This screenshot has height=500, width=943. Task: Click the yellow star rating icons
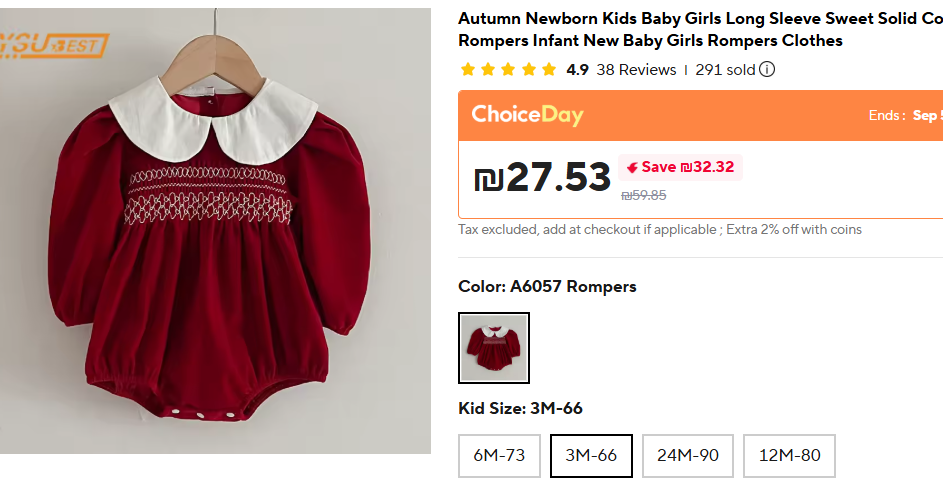click(508, 70)
